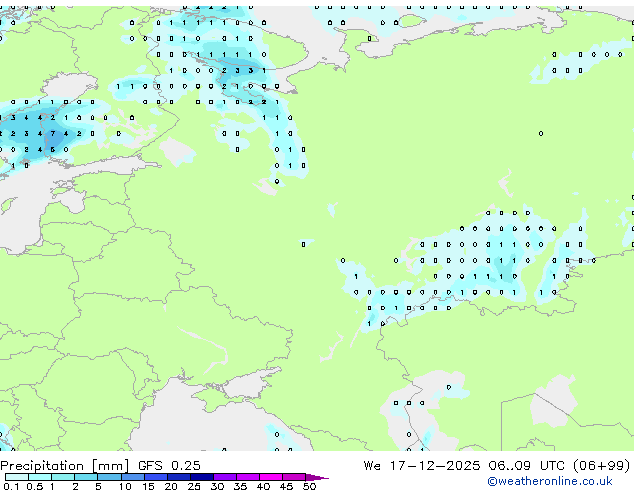
Task: Click the 0.1–0.5 mm legend color swatch
Action: [x=17, y=477]
